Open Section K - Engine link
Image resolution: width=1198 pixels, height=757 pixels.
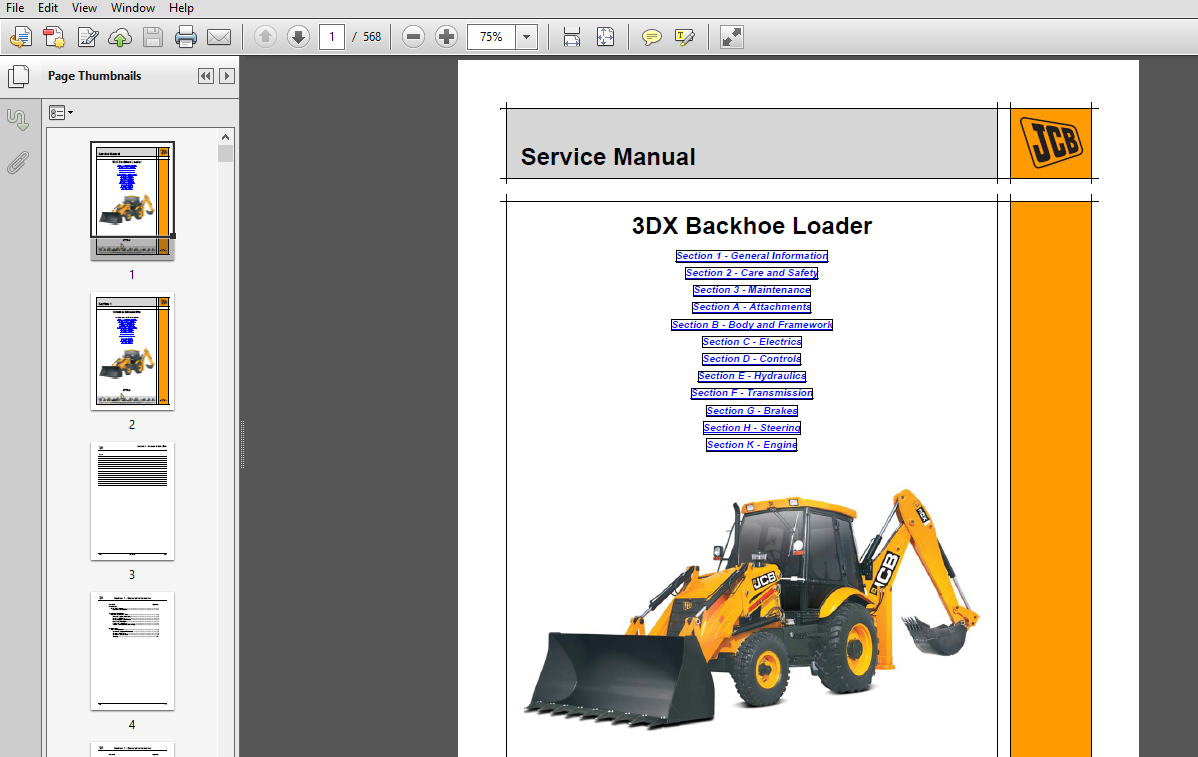[x=752, y=445]
